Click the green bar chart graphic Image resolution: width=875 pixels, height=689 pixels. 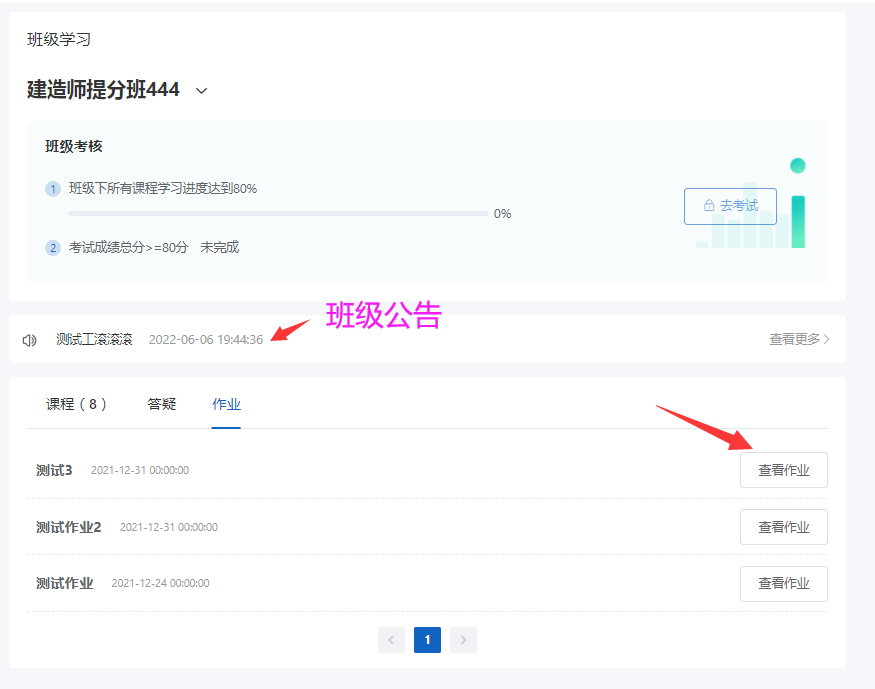pos(751,204)
